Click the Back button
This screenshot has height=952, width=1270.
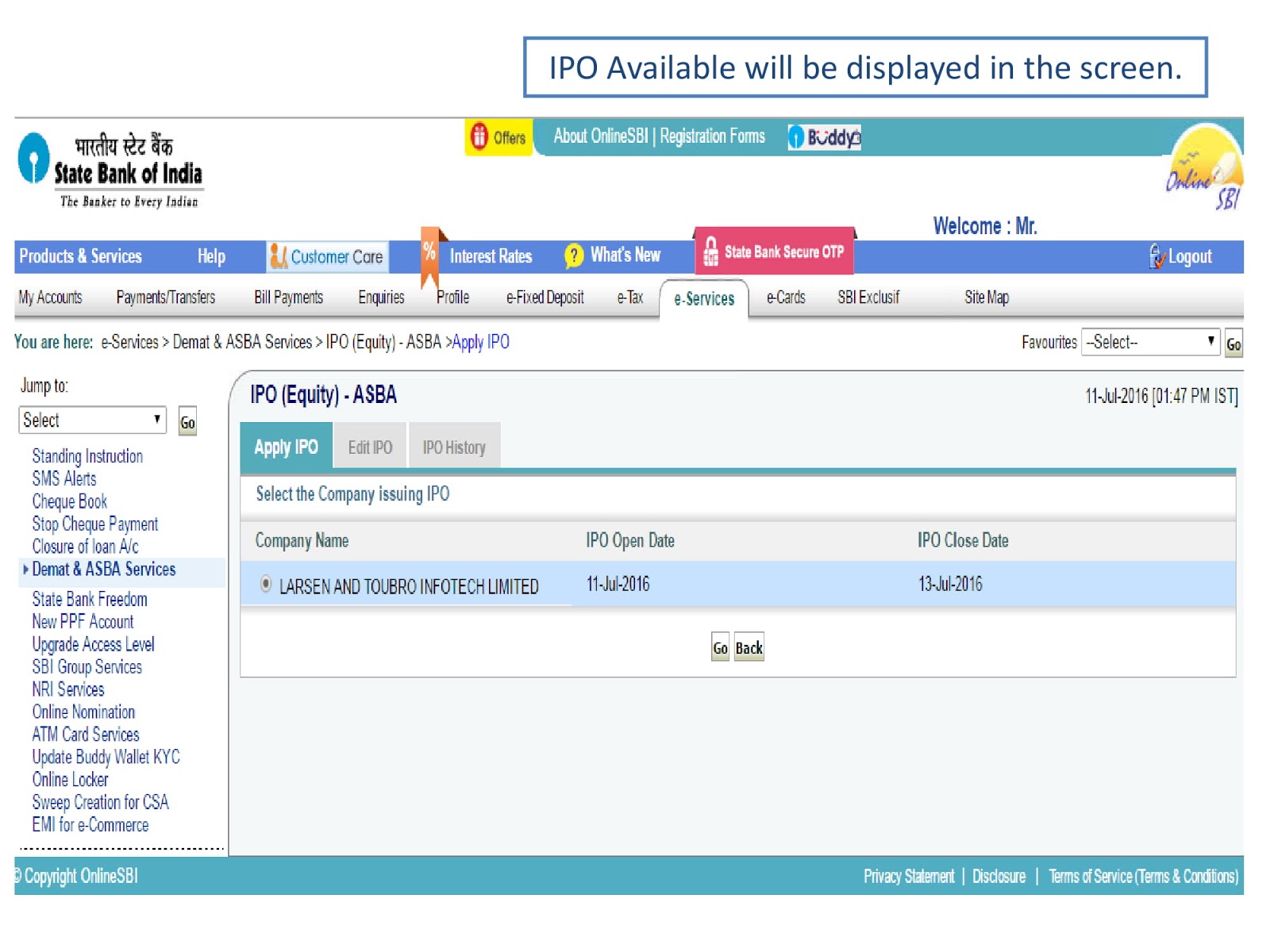tap(749, 648)
